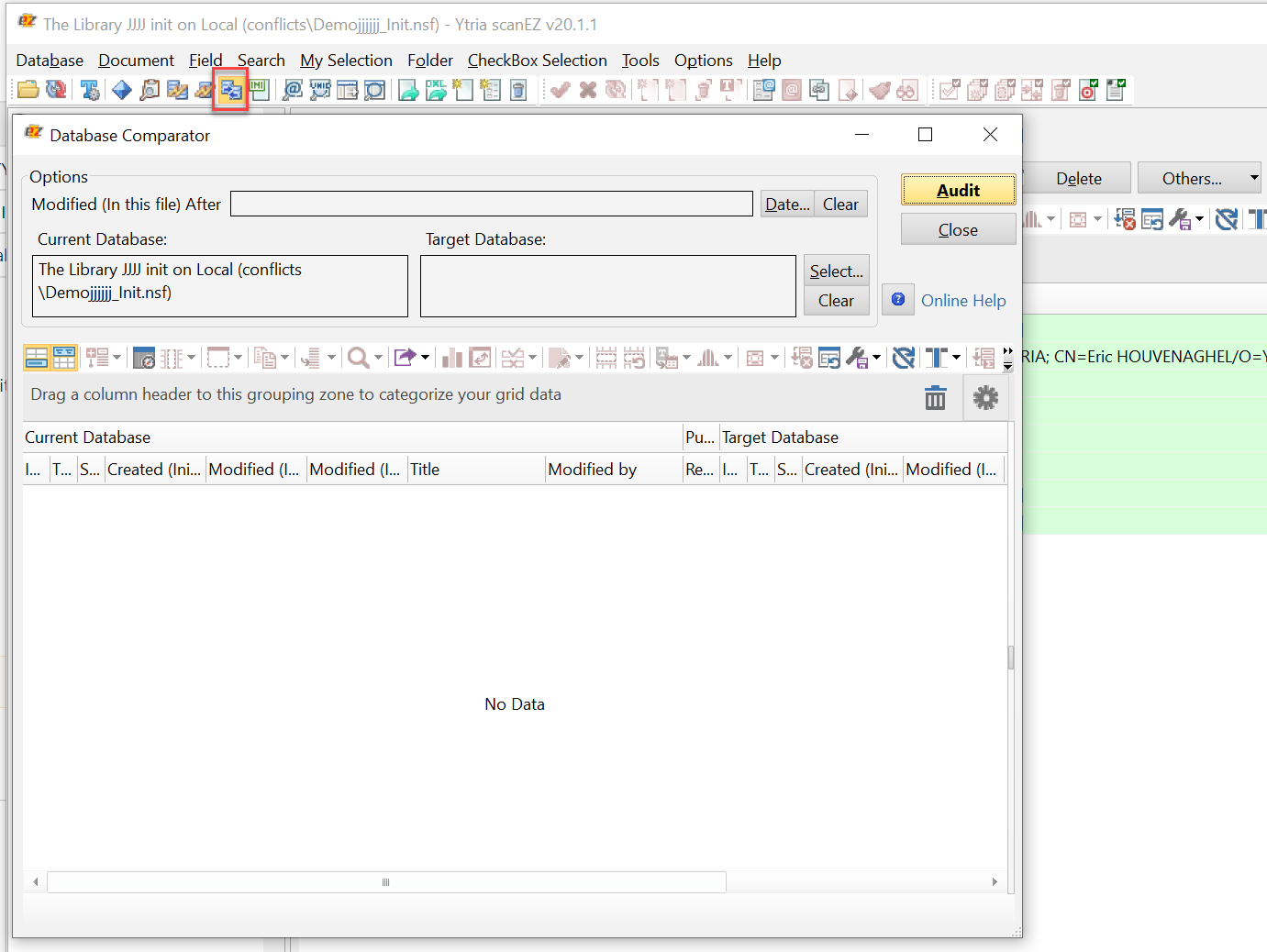Image resolution: width=1267 pixels, height=952 pixels.
Task: Click Select... to choose target database
Action: (836, 271)
